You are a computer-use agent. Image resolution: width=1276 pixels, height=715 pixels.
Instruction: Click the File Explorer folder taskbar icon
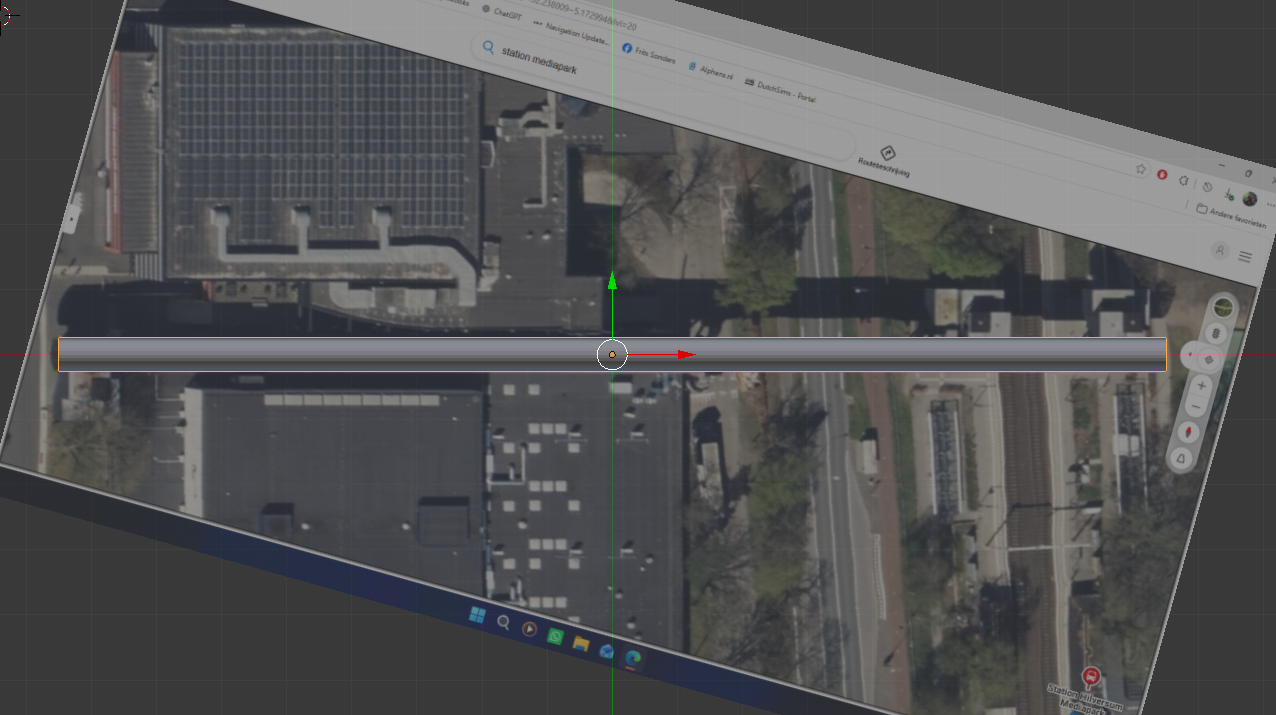[580, 644]
